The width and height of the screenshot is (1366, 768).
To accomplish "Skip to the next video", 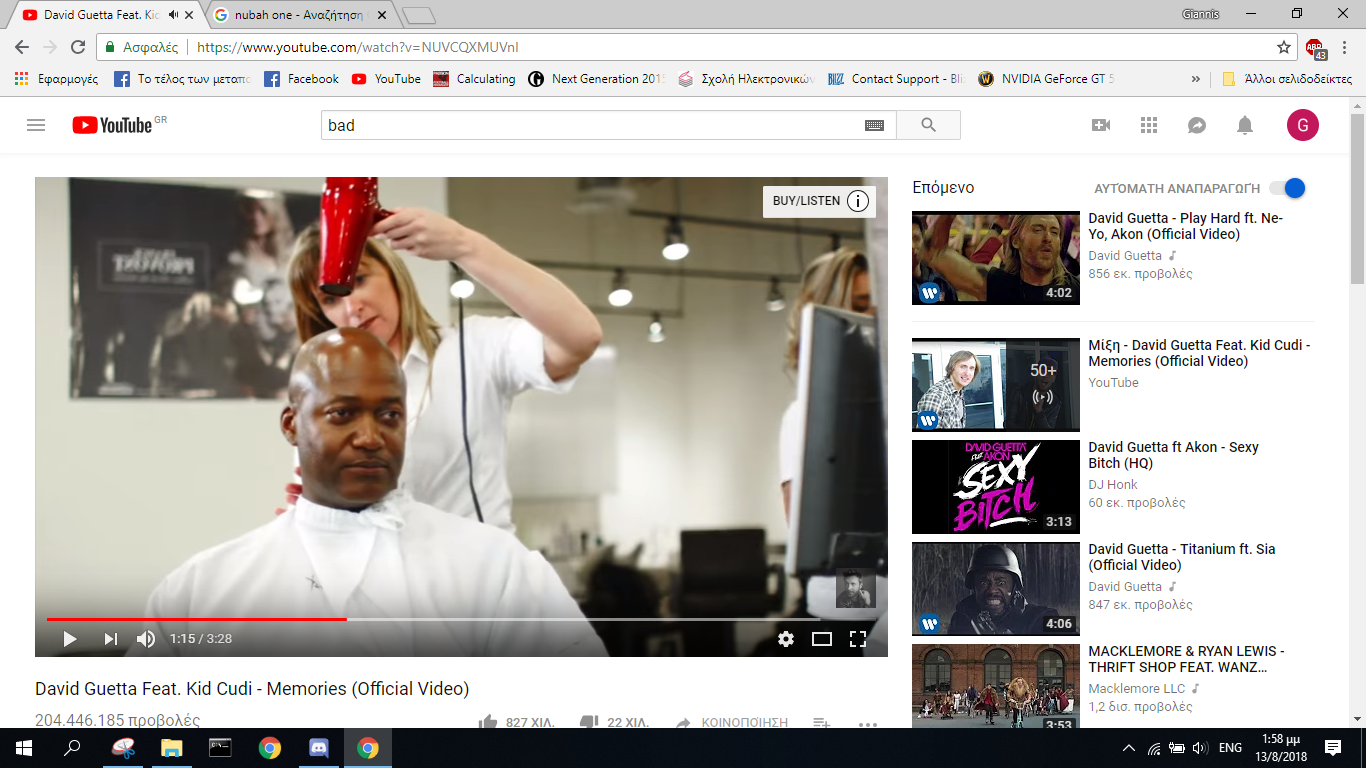I will (x=110, y=639).
